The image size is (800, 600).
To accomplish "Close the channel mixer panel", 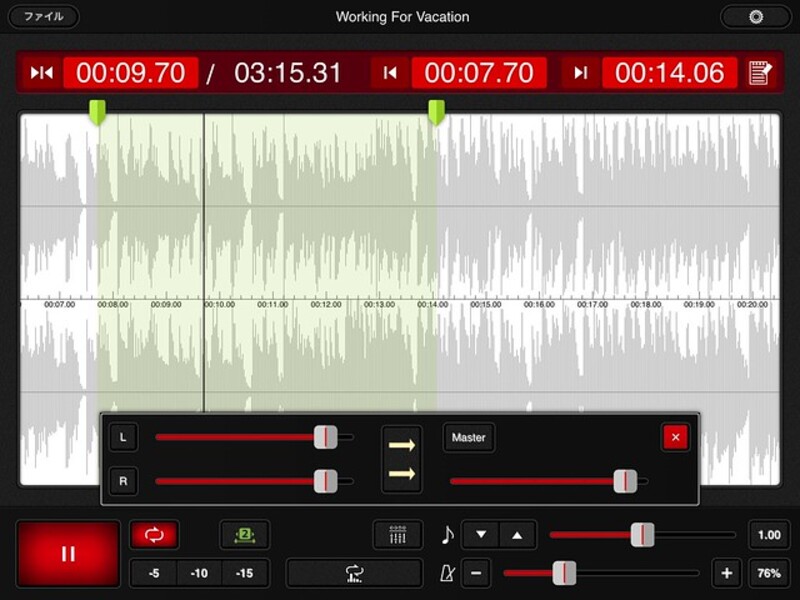I will point(675,437).
